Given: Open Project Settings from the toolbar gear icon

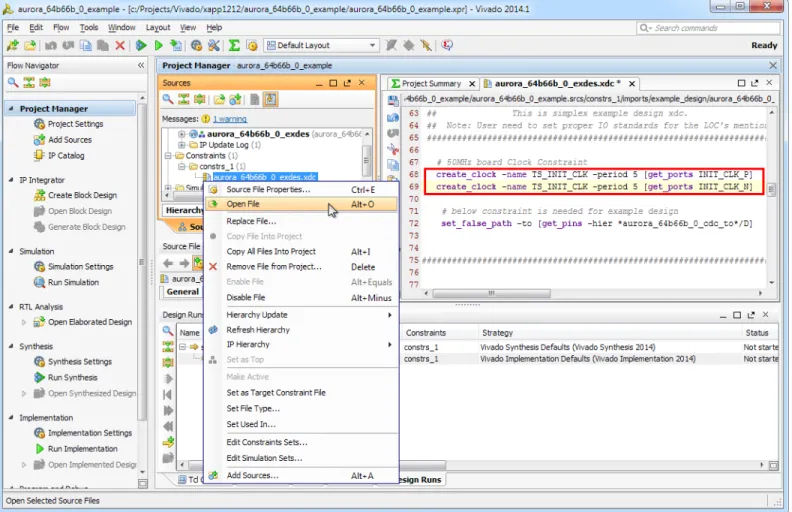Looking at the screenshot, I should [196, 45].
